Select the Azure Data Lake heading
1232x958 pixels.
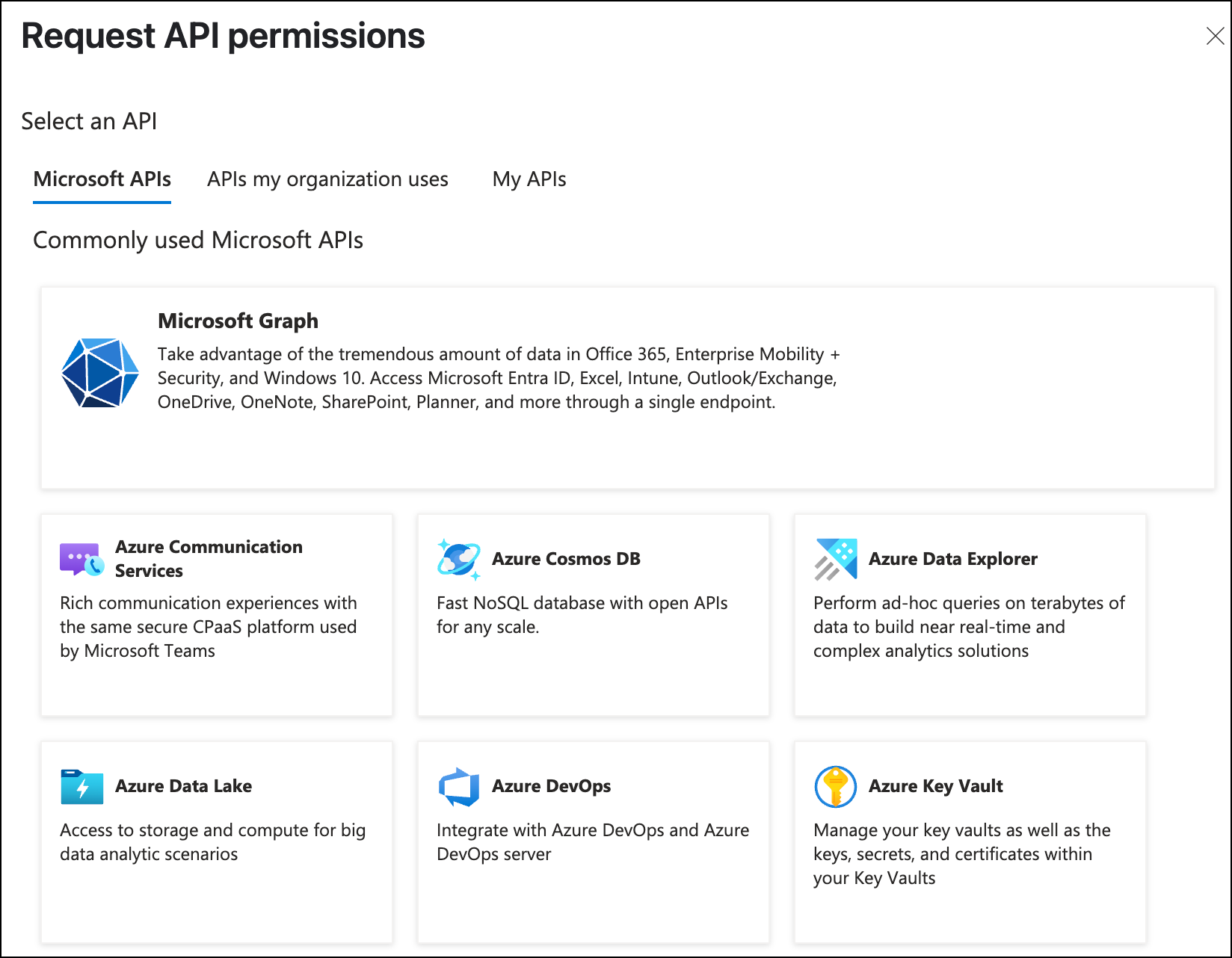pos(183,786)
